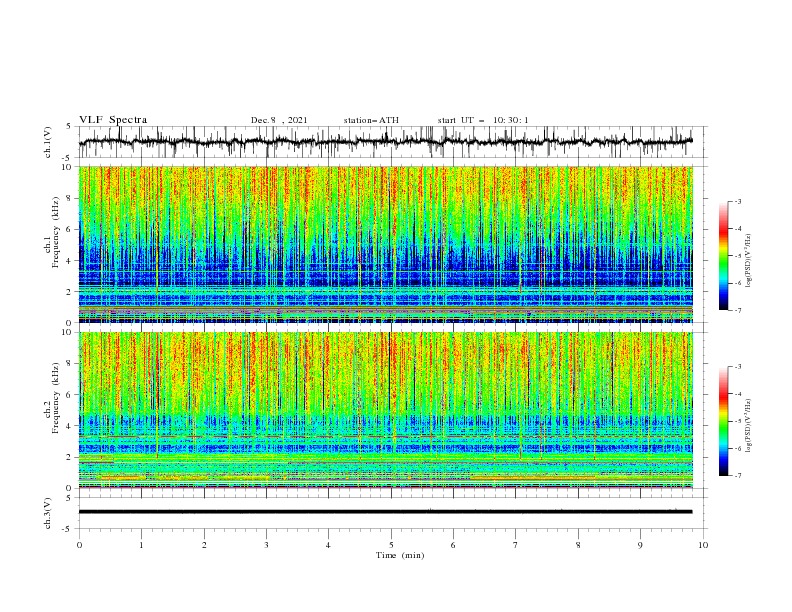Click the '10' tick on time axis
The width and height of the screenshot is (792, 612).
[703, 545]
